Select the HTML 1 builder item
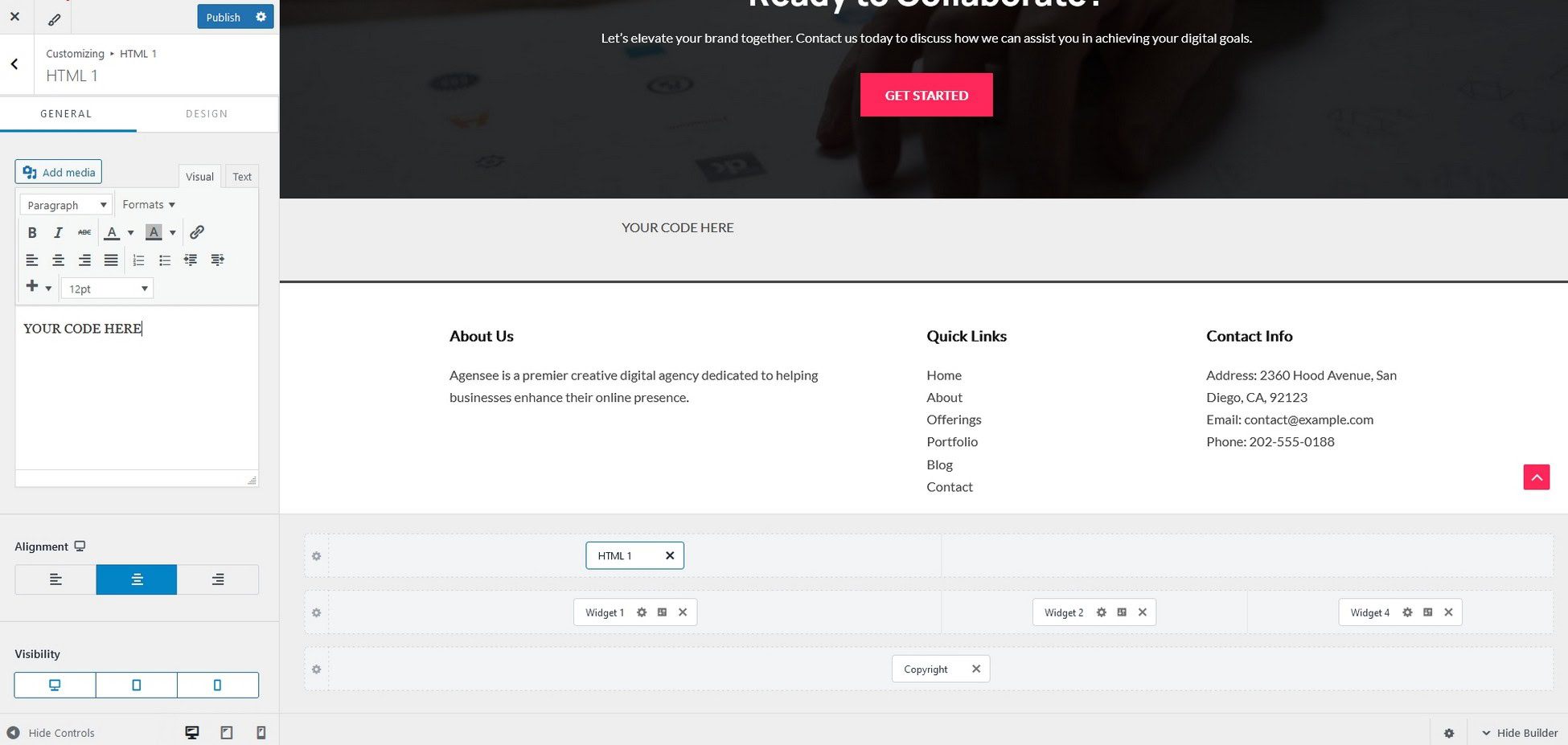Image resolution: width=1568 pixels, height=745 pixels. [615, 556]
